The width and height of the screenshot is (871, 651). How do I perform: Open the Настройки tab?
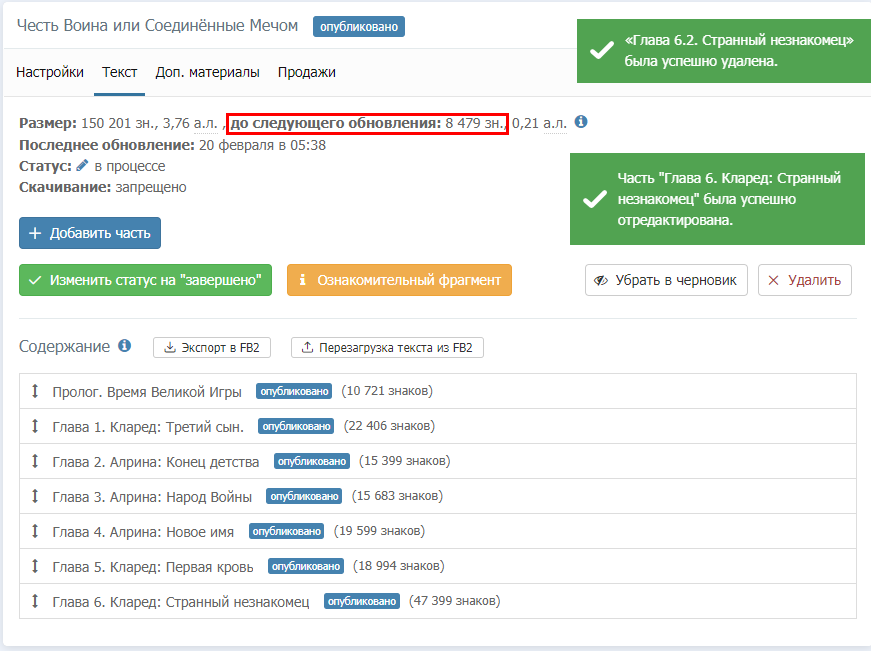[50, 72]
